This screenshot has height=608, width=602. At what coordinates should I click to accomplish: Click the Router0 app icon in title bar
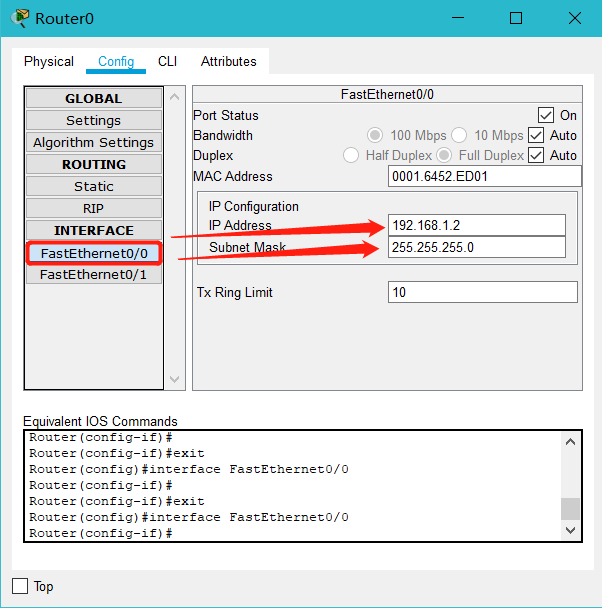click(19, 18)
